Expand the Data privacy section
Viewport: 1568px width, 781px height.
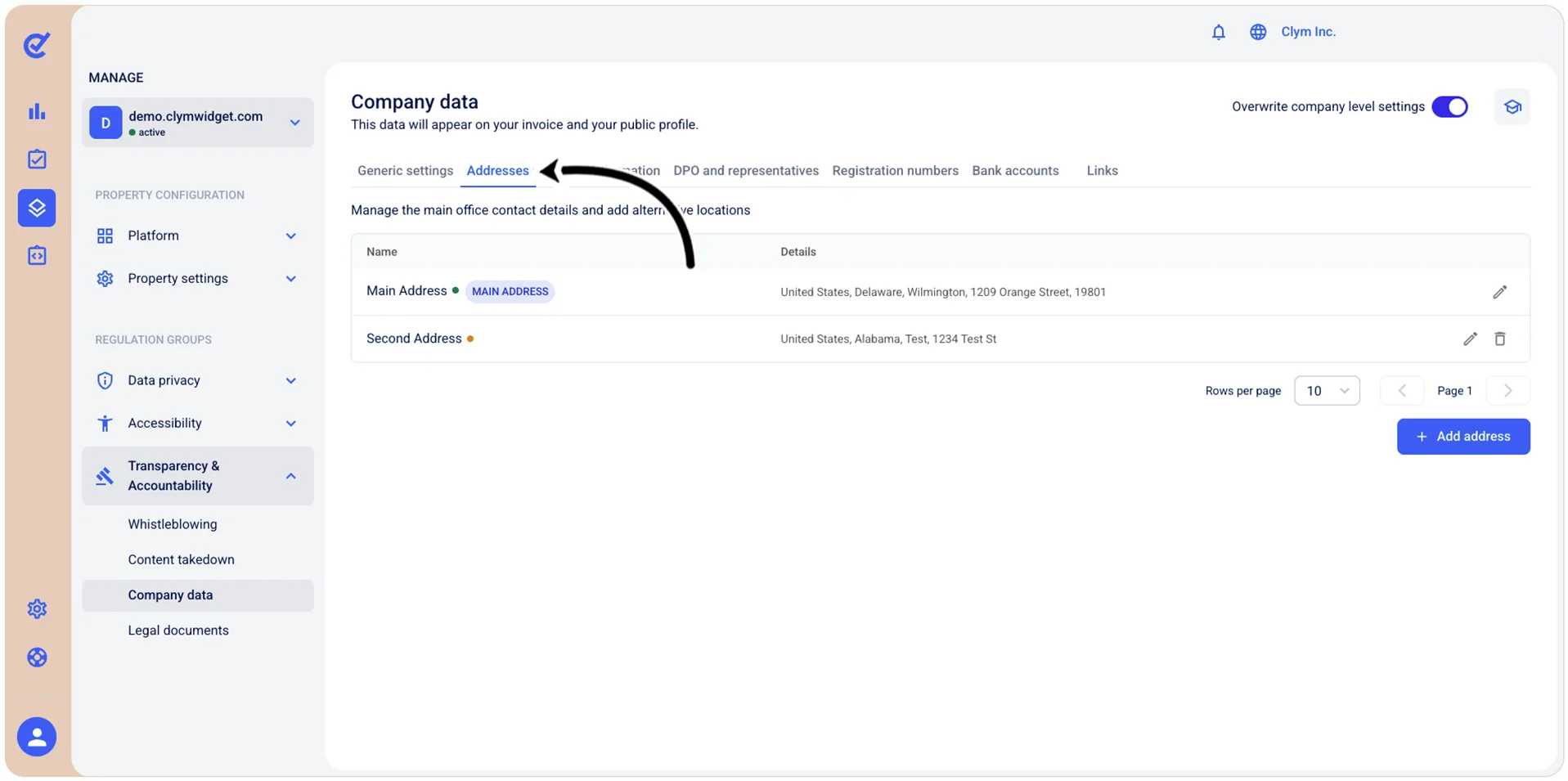pyautogui.click(x=196, y=380)
